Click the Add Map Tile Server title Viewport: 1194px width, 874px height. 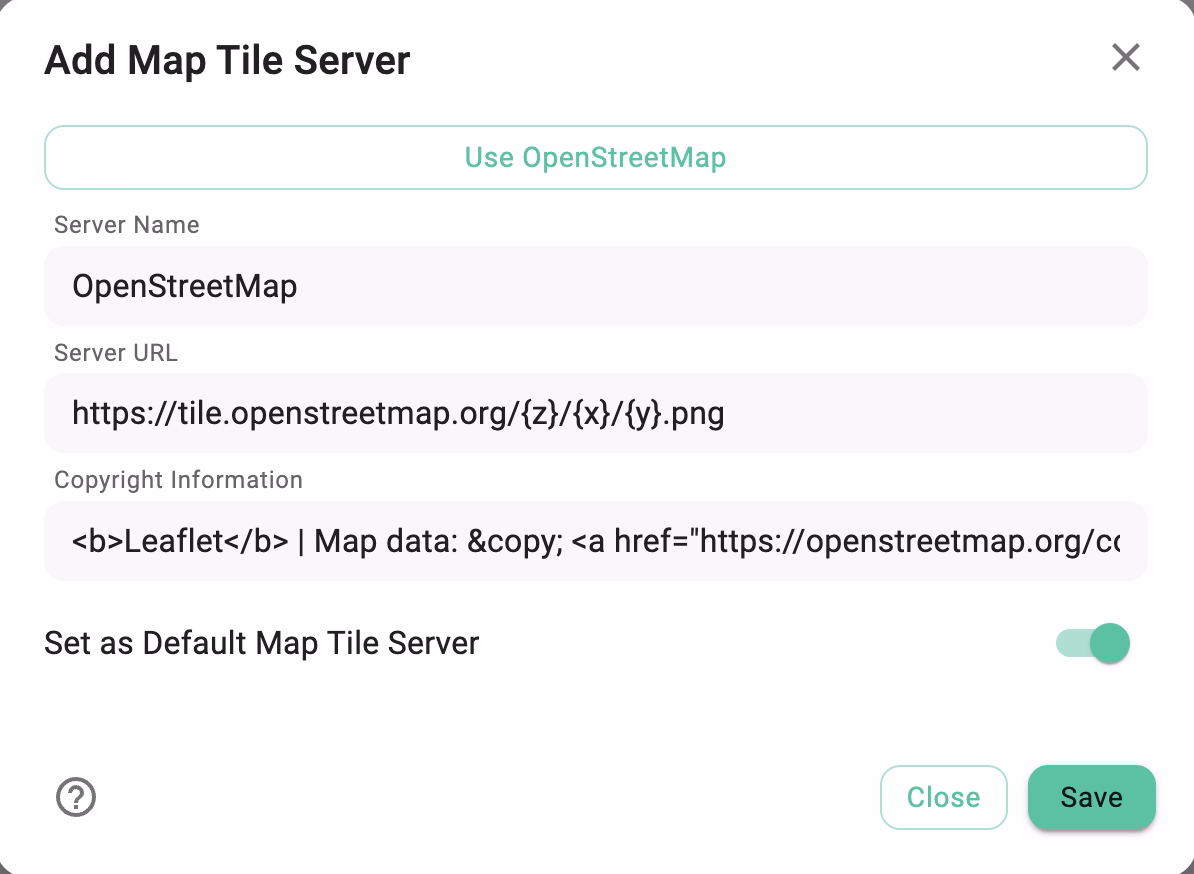[226, 60]
